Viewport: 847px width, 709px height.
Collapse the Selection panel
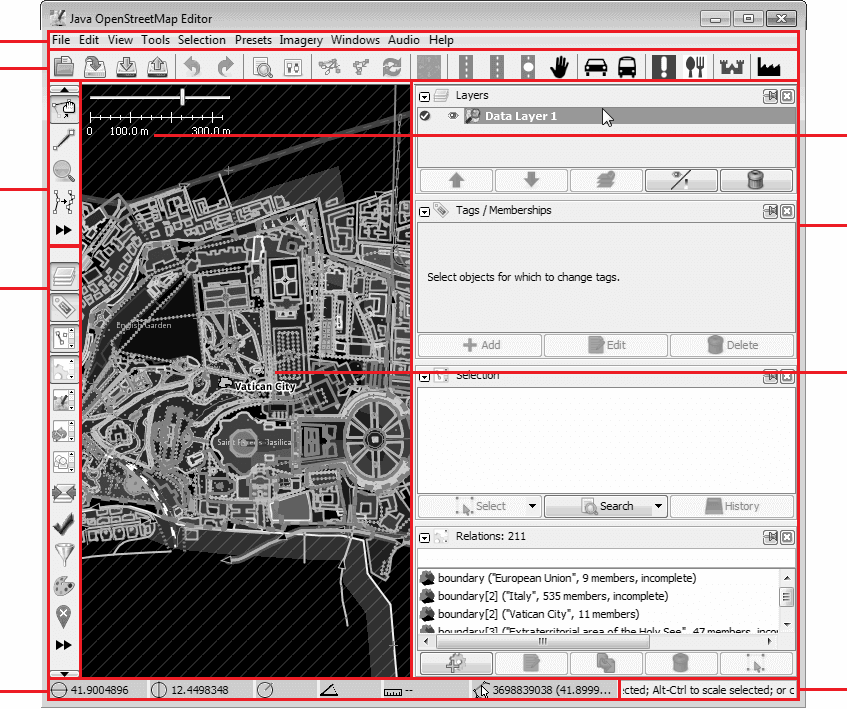pos(425,377)
